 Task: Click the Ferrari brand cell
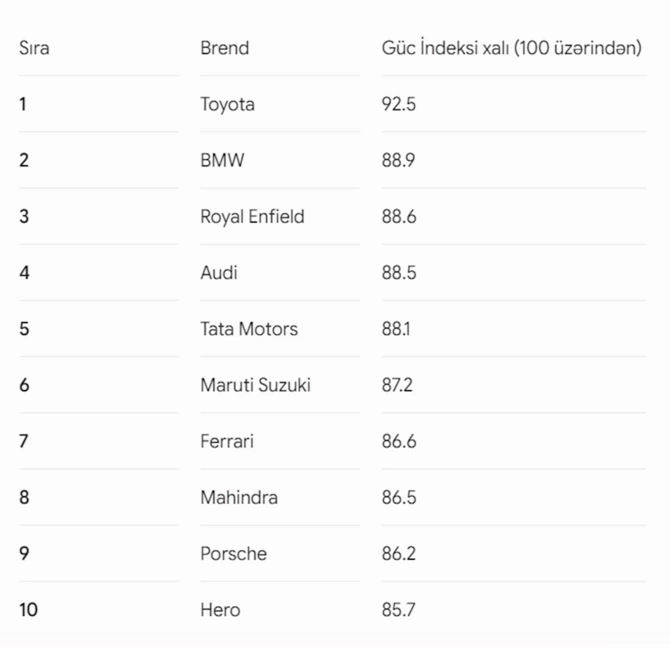pyautogui.click(x=227, y=441)
